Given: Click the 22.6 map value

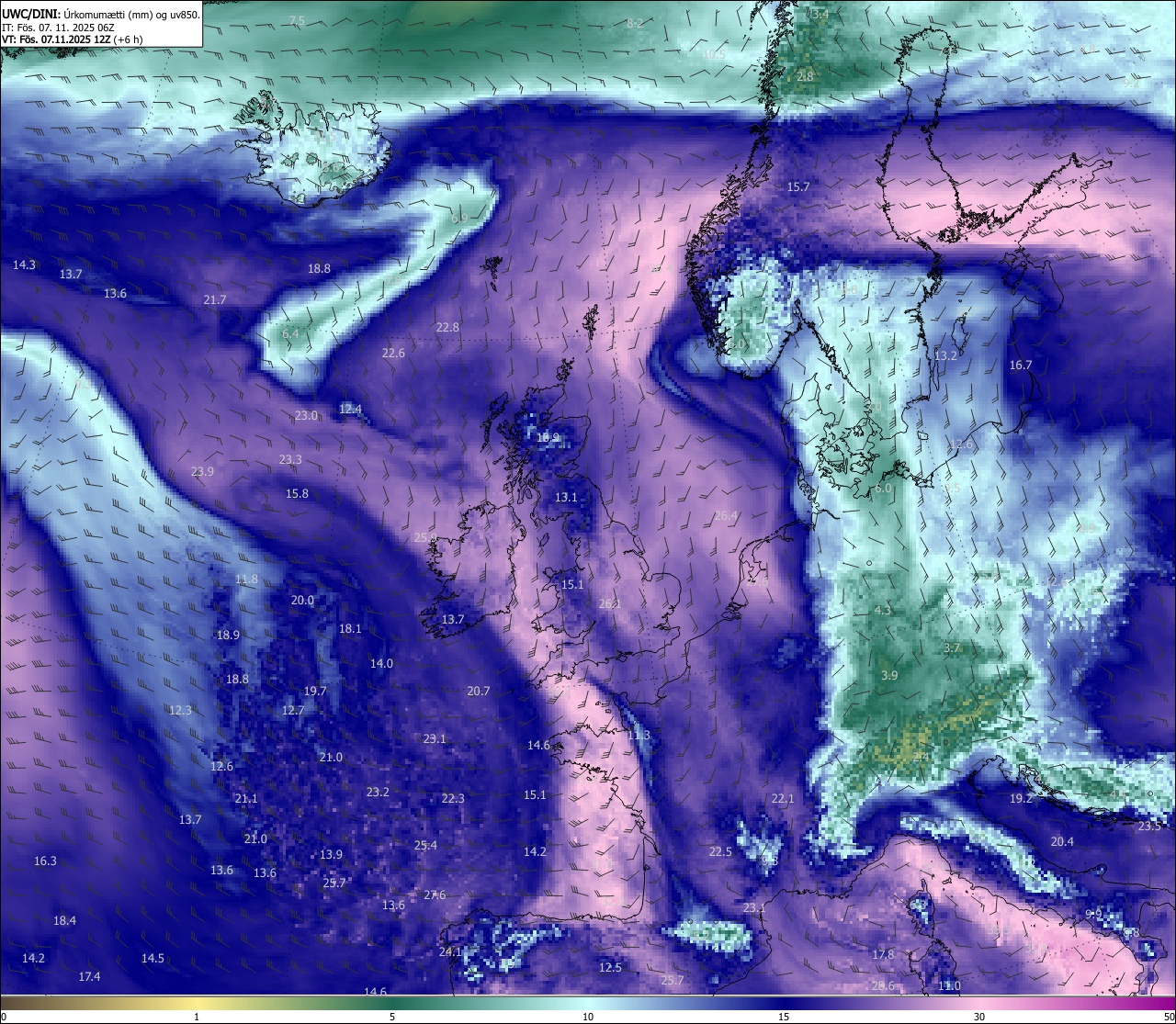Looking at the screenshot, I should pyautogui.click(x=393, y=353).
